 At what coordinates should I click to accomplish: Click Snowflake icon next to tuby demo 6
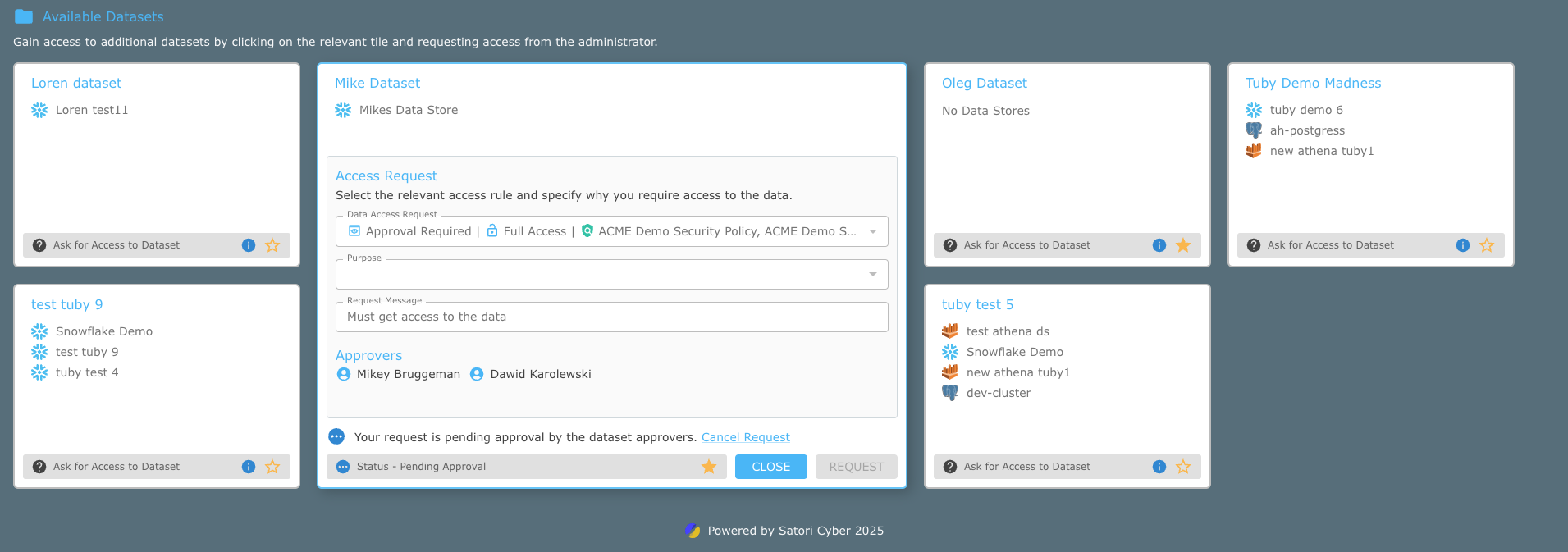1254,110
